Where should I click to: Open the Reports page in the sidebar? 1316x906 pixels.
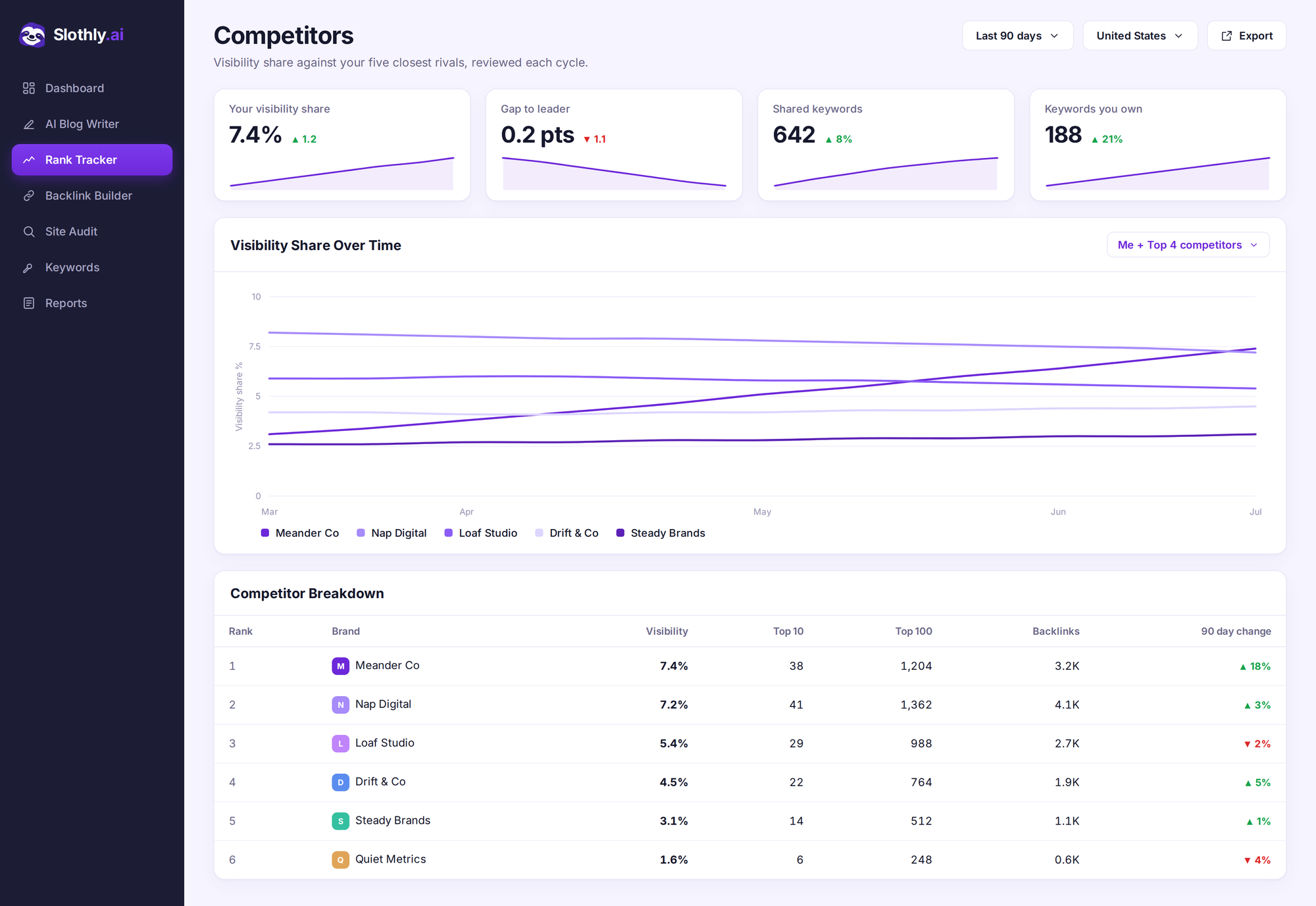click(x=92, y=303)
